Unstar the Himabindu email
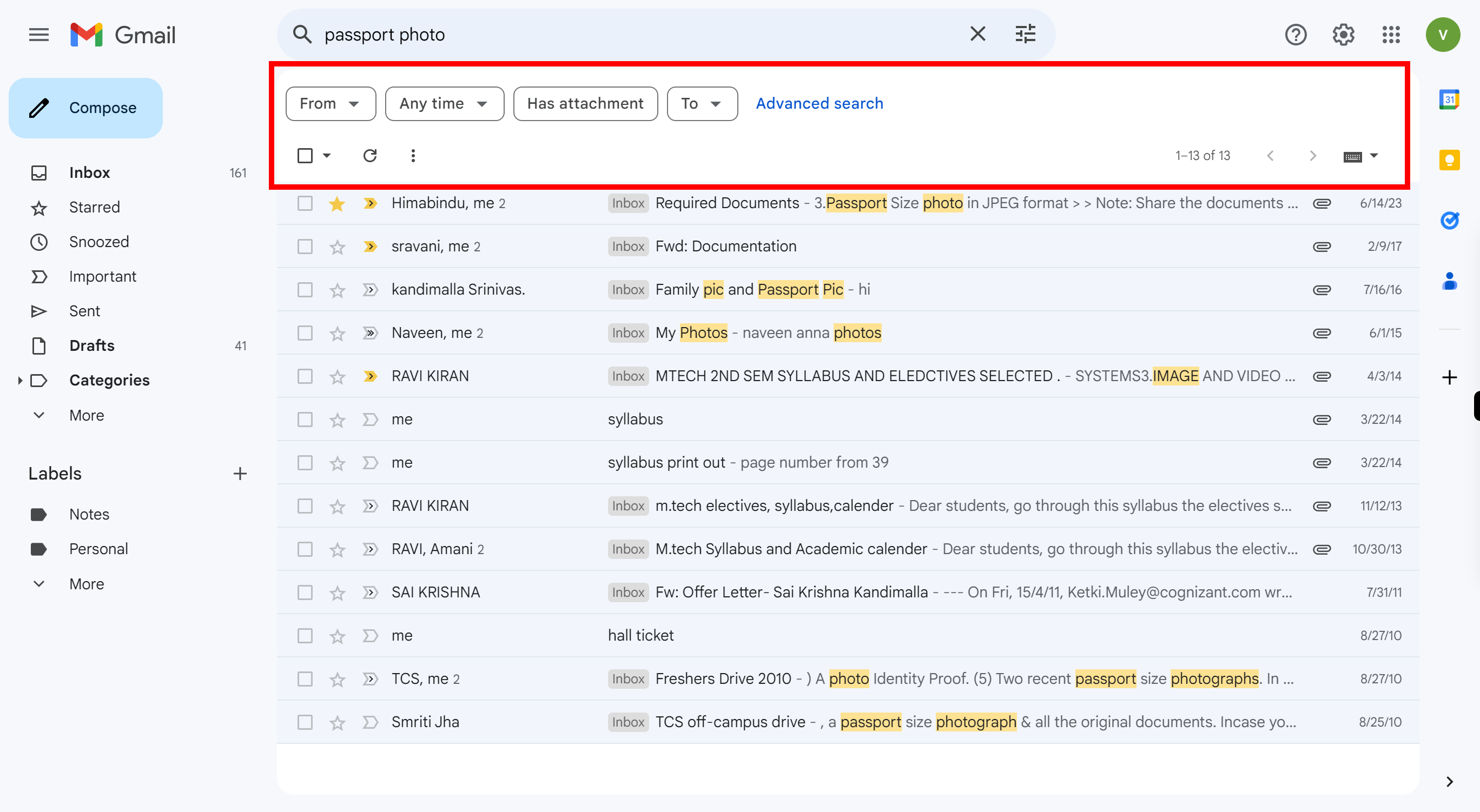This screenshot has width=1480, height=812. pyautogui.click(x=337, y=203)
